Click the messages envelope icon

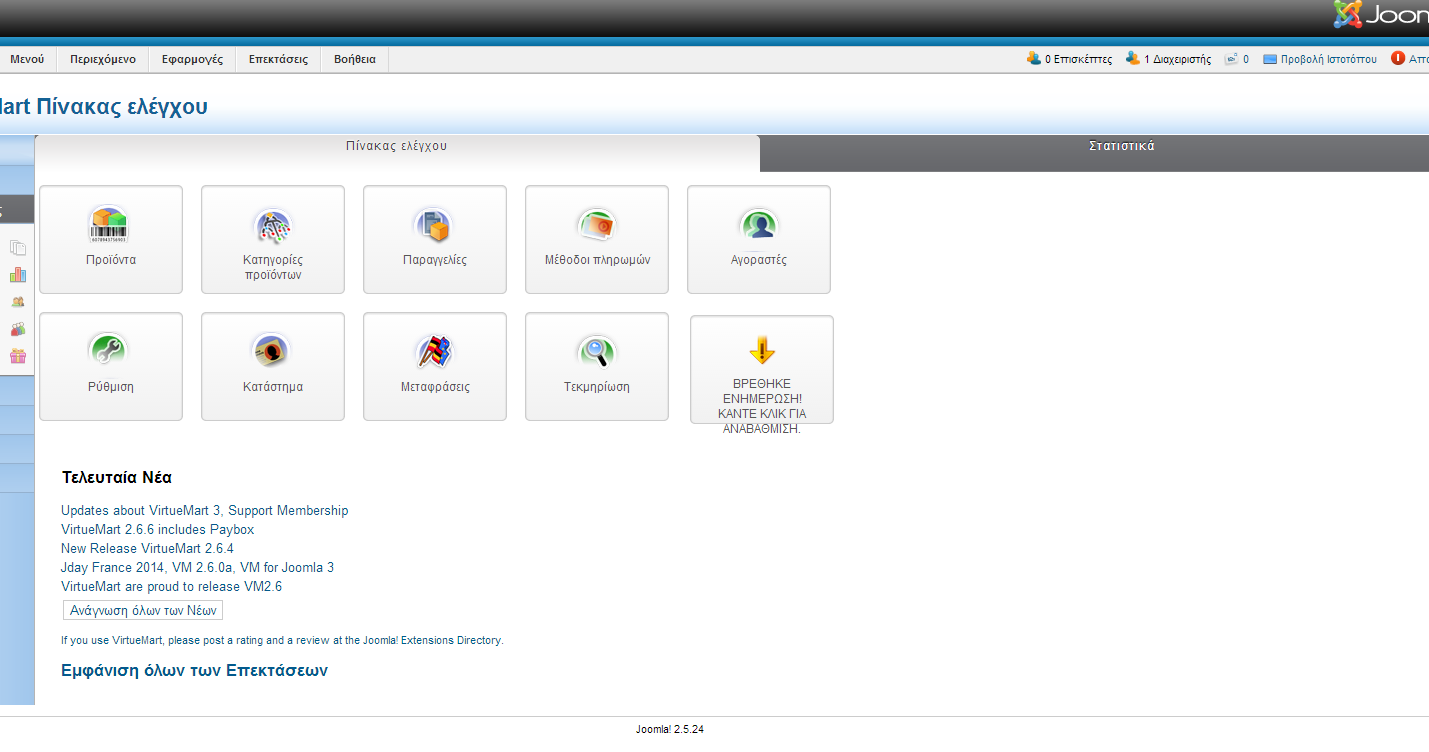(x=1232, y=59)
